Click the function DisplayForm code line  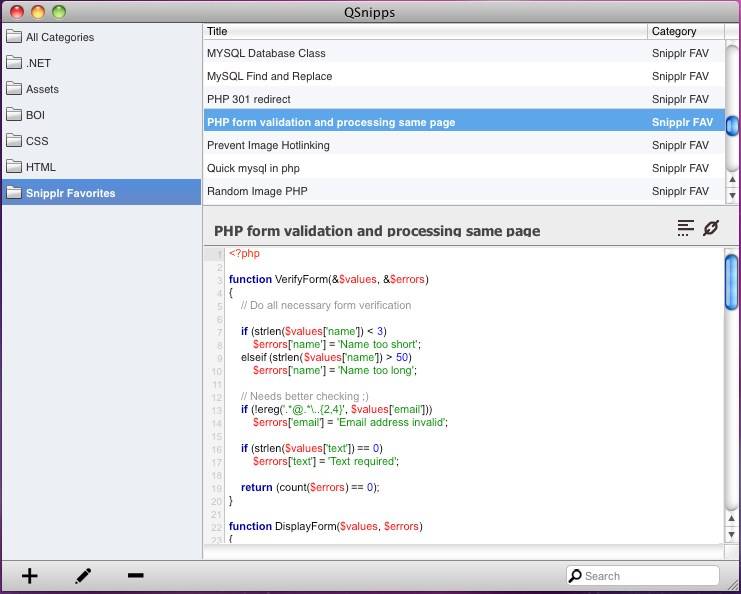tap(326, 526)
